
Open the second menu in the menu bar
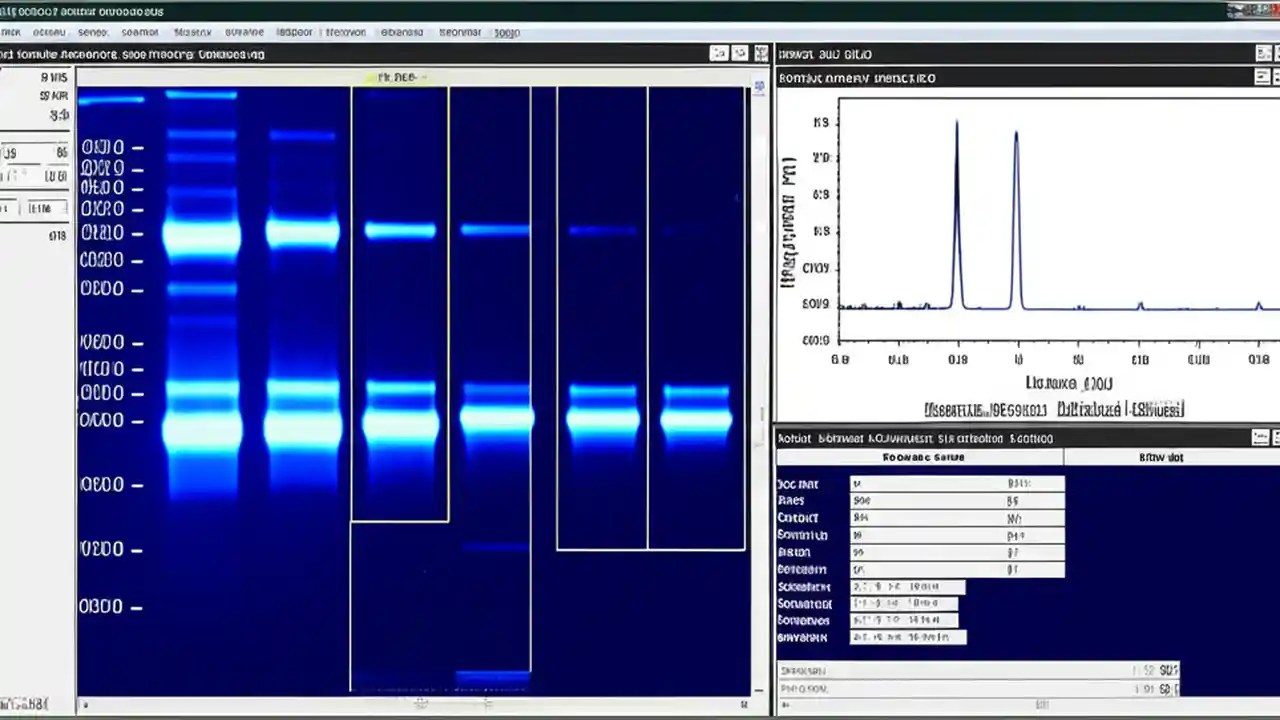[49, 32]
